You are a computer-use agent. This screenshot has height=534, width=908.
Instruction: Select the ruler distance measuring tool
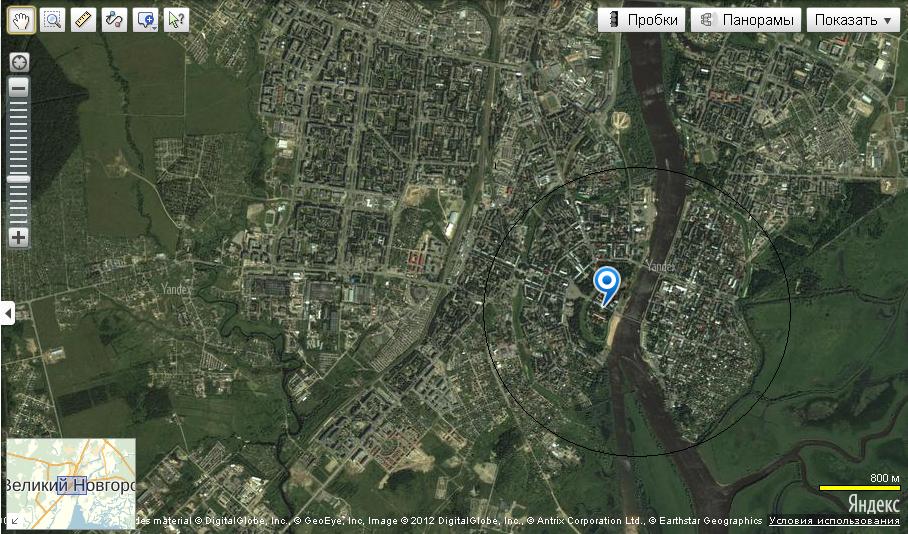coord(83,20)
